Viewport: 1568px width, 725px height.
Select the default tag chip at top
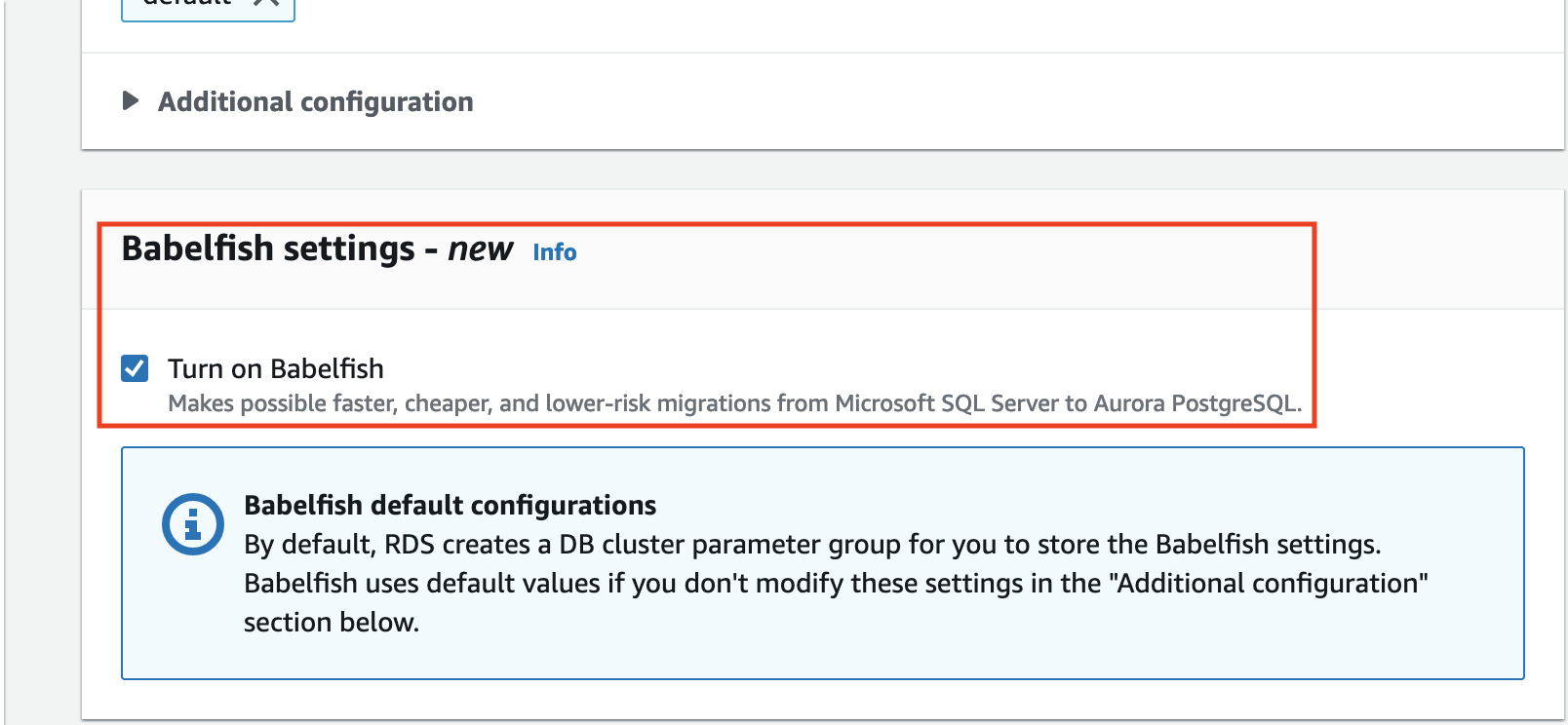coord(208,5)
